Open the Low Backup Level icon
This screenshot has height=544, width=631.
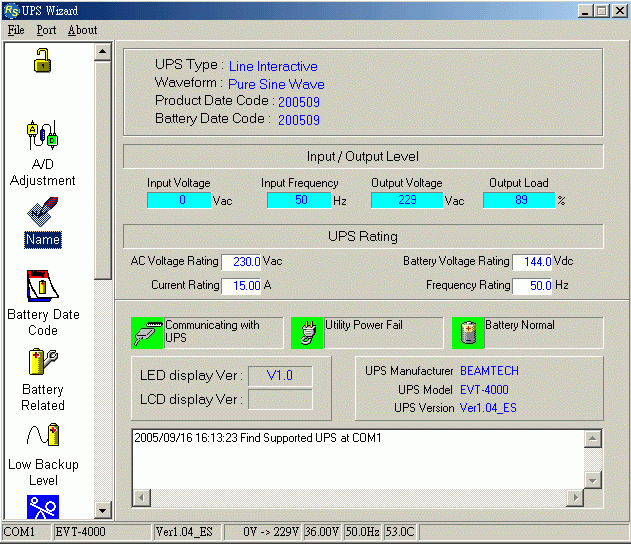coord(43,436)
